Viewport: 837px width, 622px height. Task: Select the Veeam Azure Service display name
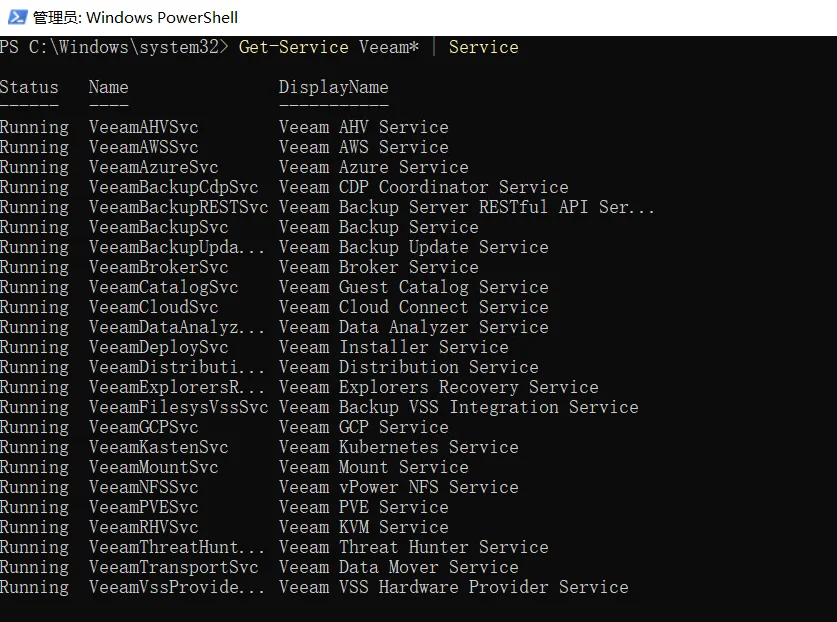pyautogui.click(x=373, y=167)
